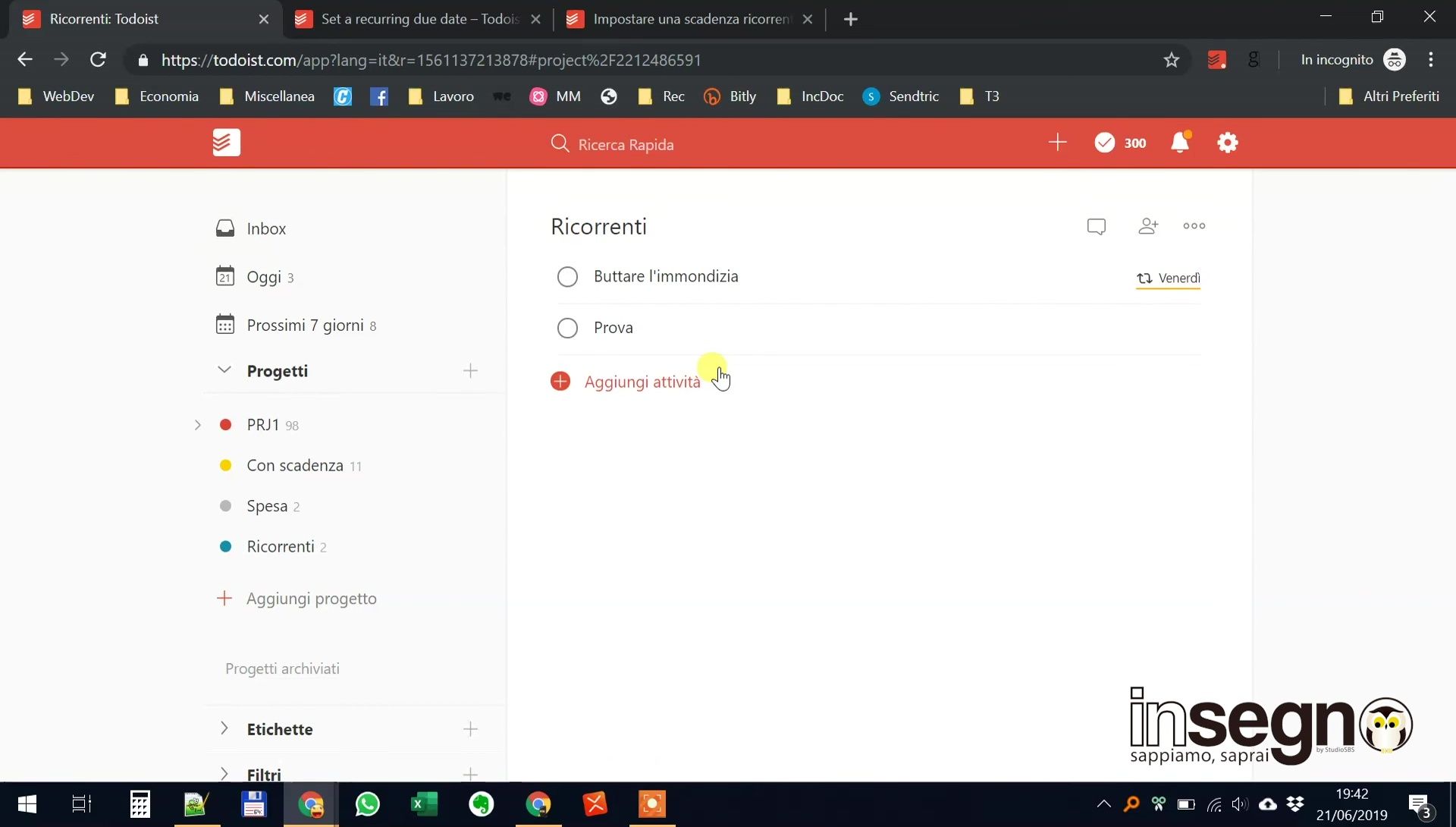Go back in browser history

pos(25,59)
